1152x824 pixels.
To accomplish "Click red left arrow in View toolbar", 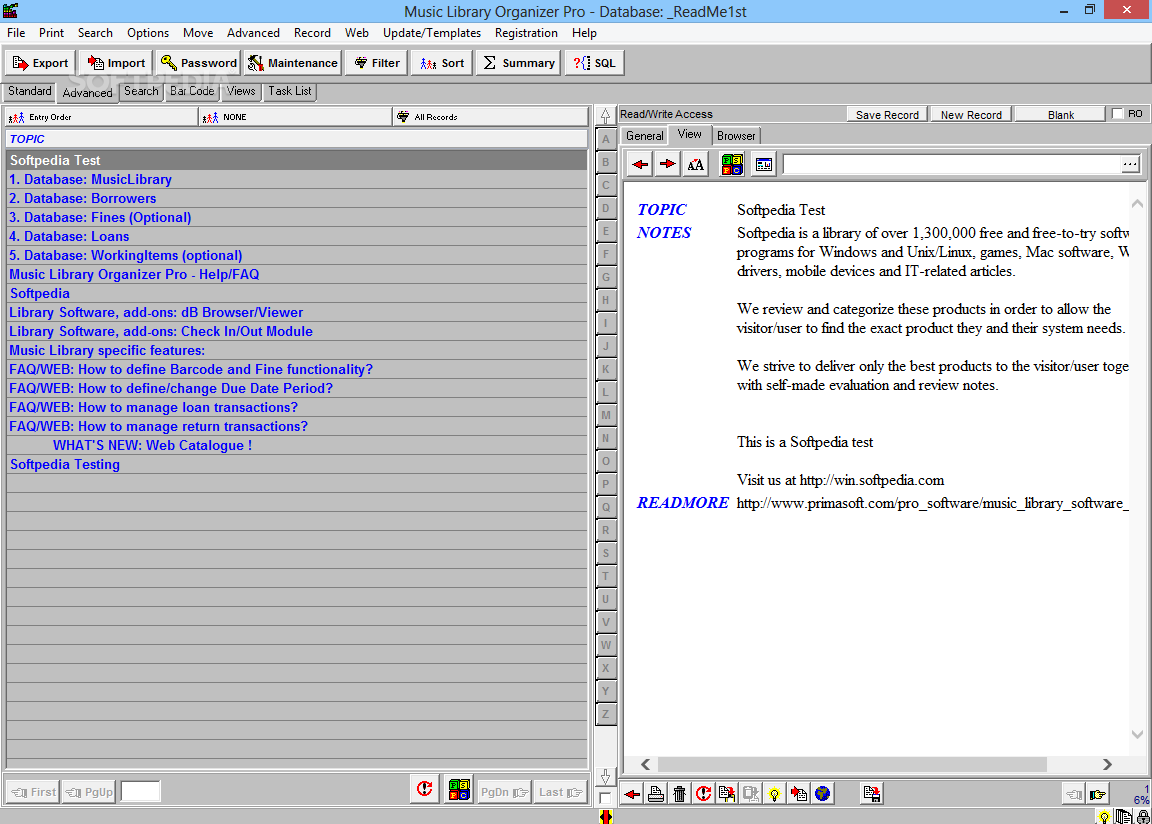I will point(640,165).
